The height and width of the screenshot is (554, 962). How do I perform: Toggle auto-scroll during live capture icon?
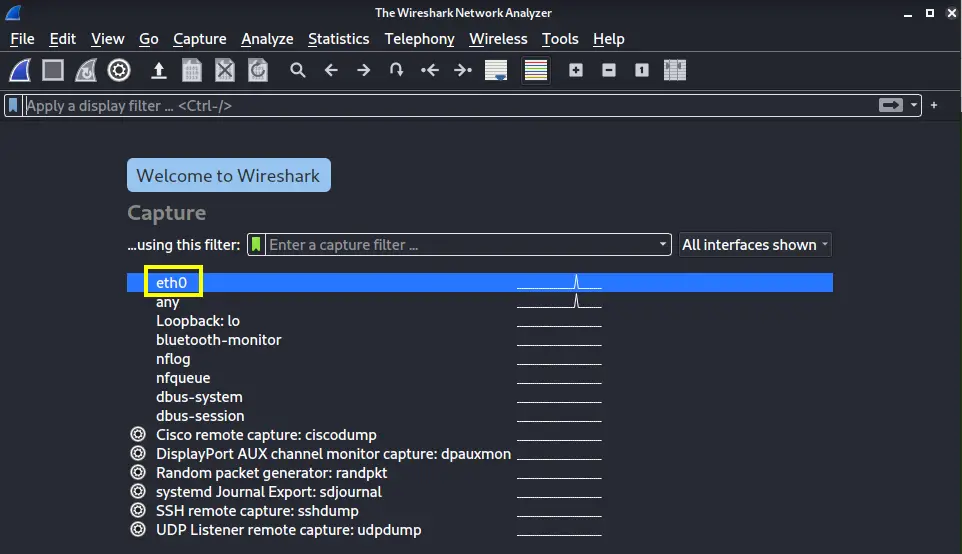point(496,70)
